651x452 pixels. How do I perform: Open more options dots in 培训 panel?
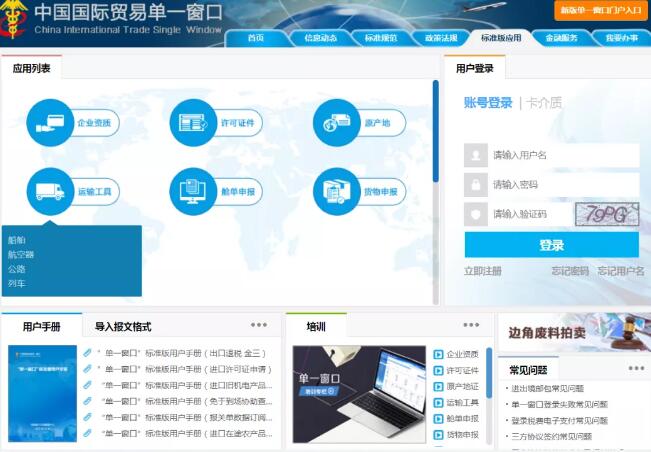pyautogui.click(x=471, y=325)
